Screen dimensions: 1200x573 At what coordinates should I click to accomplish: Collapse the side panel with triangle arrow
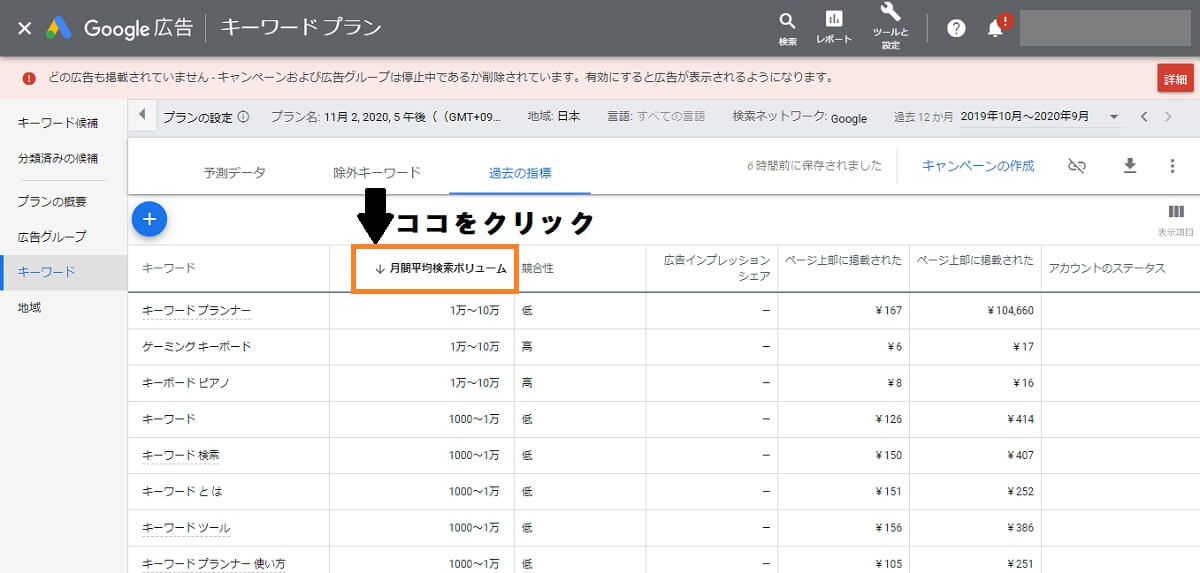pos(142,116)
